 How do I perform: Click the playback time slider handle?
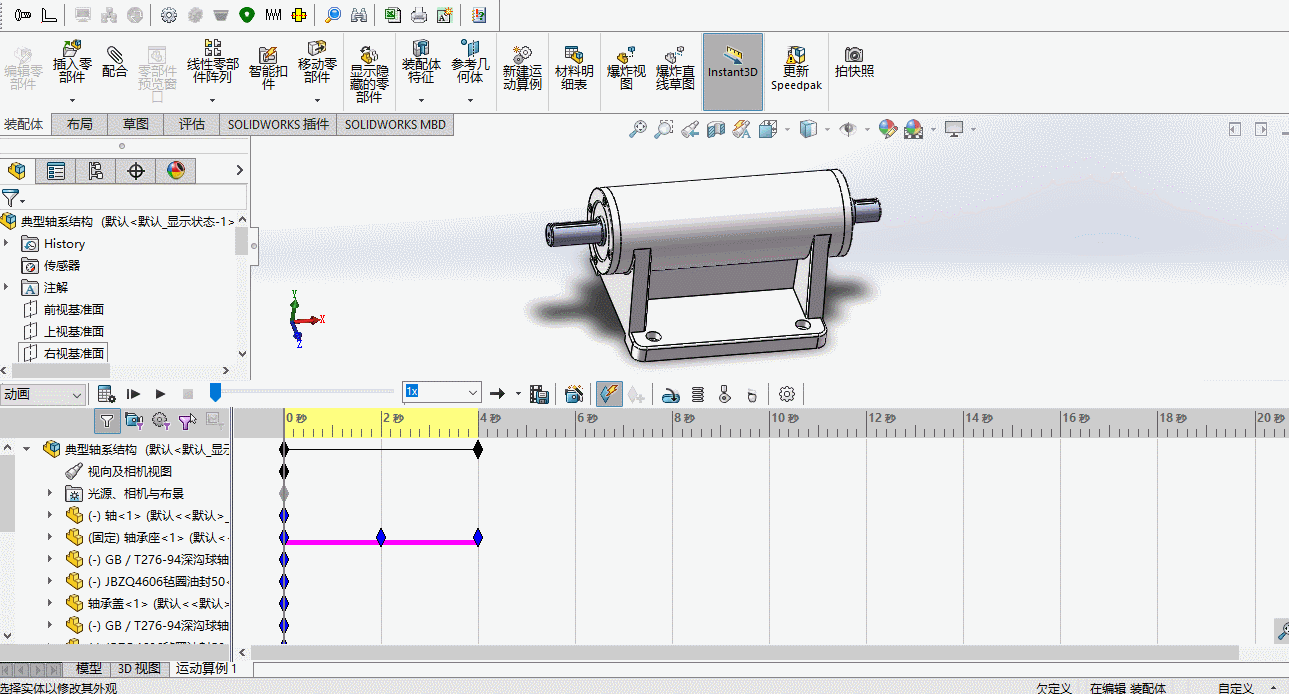point(215,393)
